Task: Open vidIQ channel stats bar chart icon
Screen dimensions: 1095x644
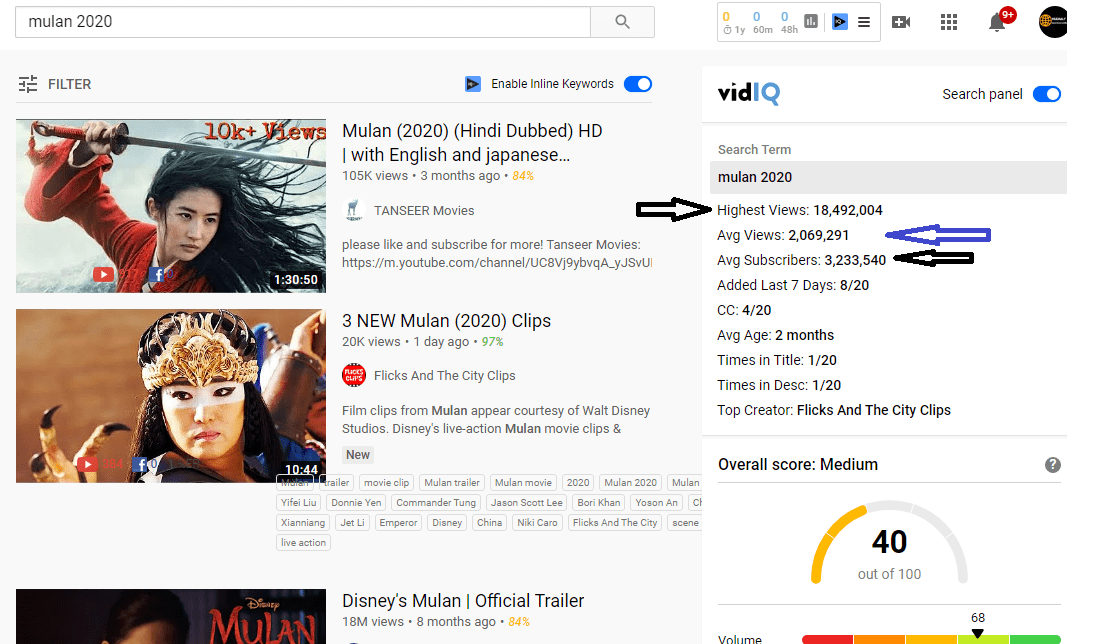Action: click(811, 22)
